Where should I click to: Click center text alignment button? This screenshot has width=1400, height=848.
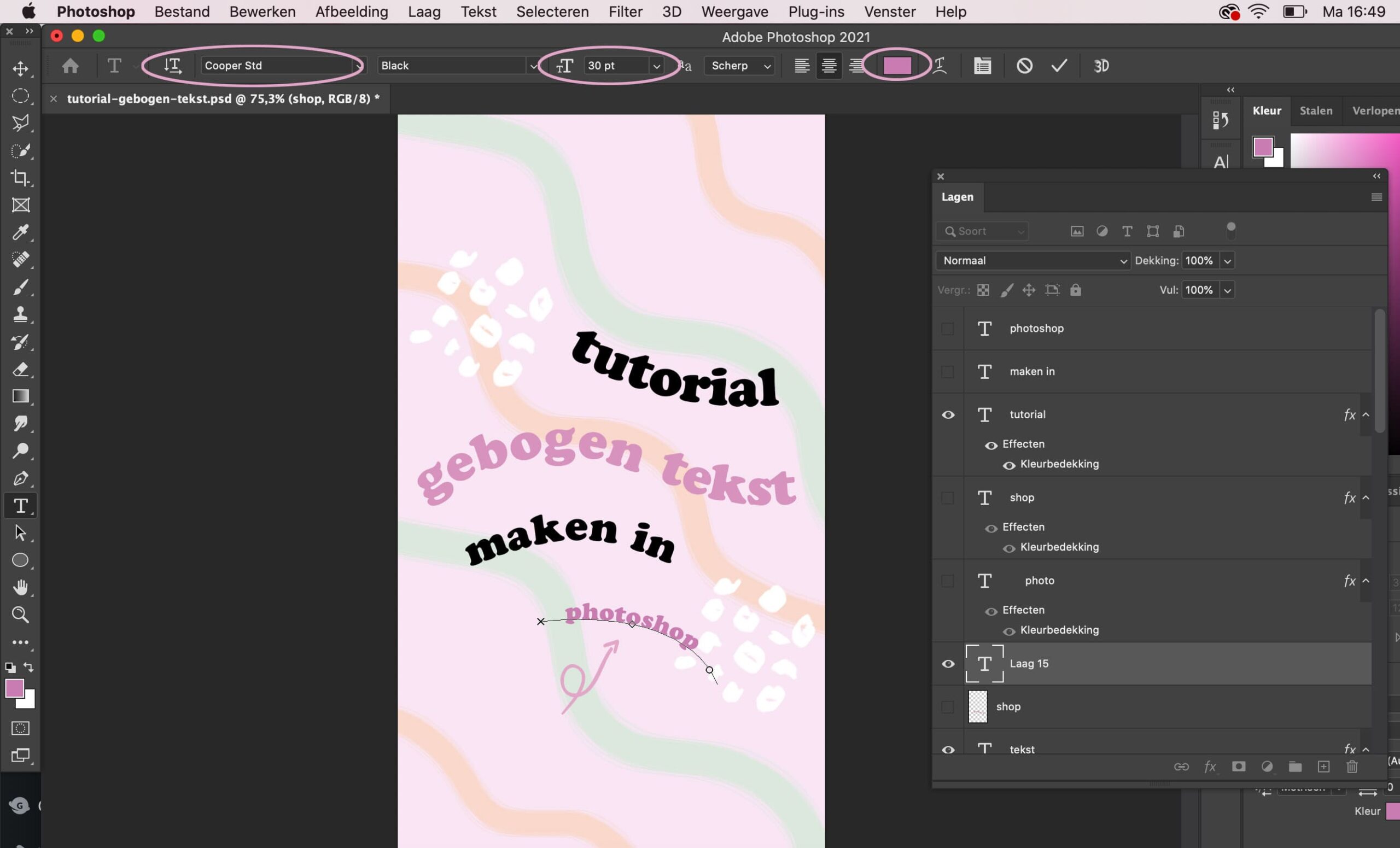point(829,66)
